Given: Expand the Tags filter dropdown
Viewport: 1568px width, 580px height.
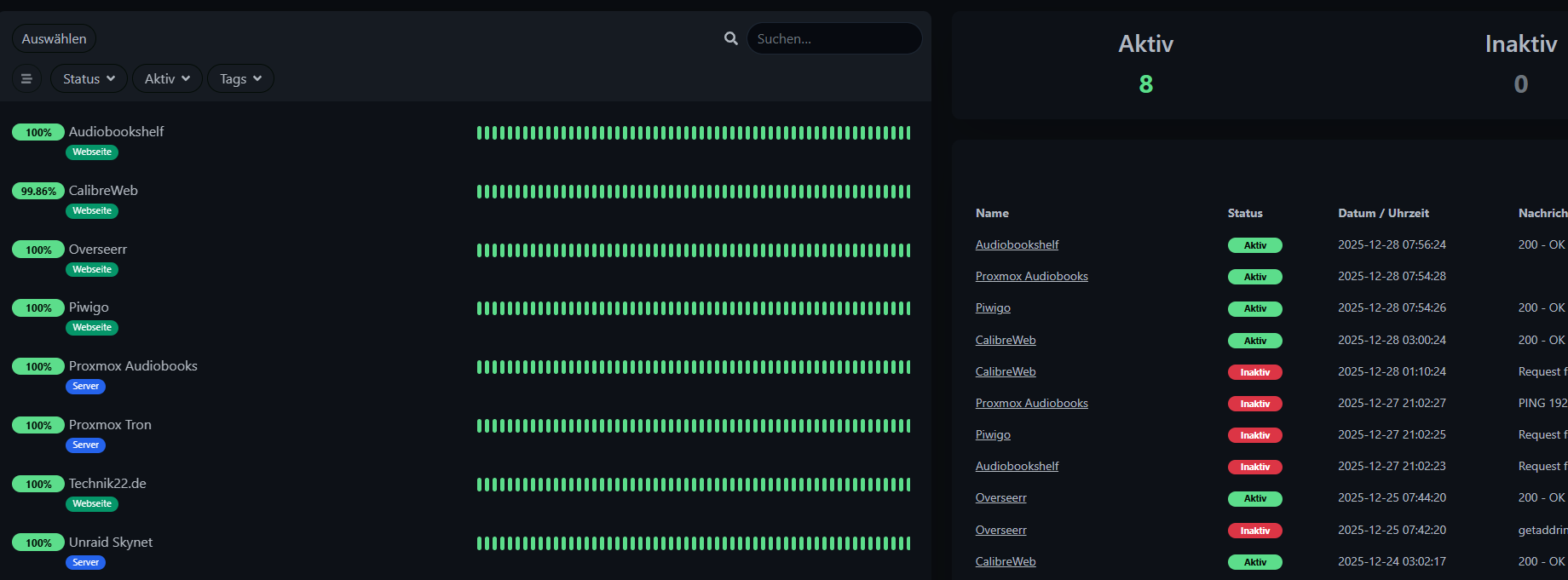Looking at the screenshot, I should [240, 78].
